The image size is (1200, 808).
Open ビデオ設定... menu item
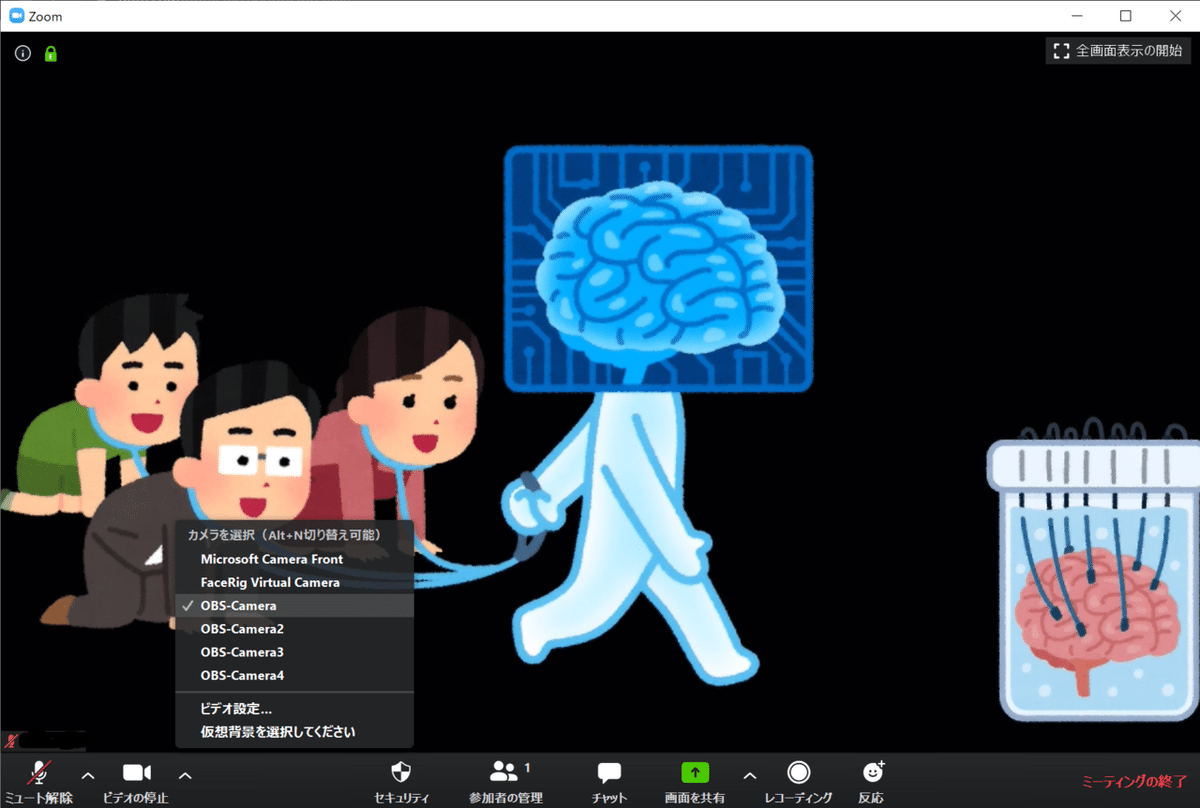point(295,709)
